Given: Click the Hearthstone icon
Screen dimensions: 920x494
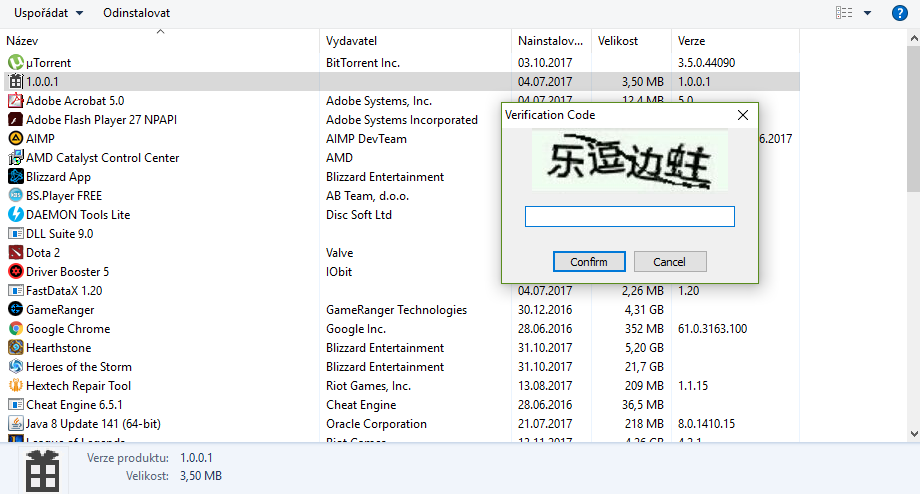Looking at the screenshot, I should coord(16,347).
